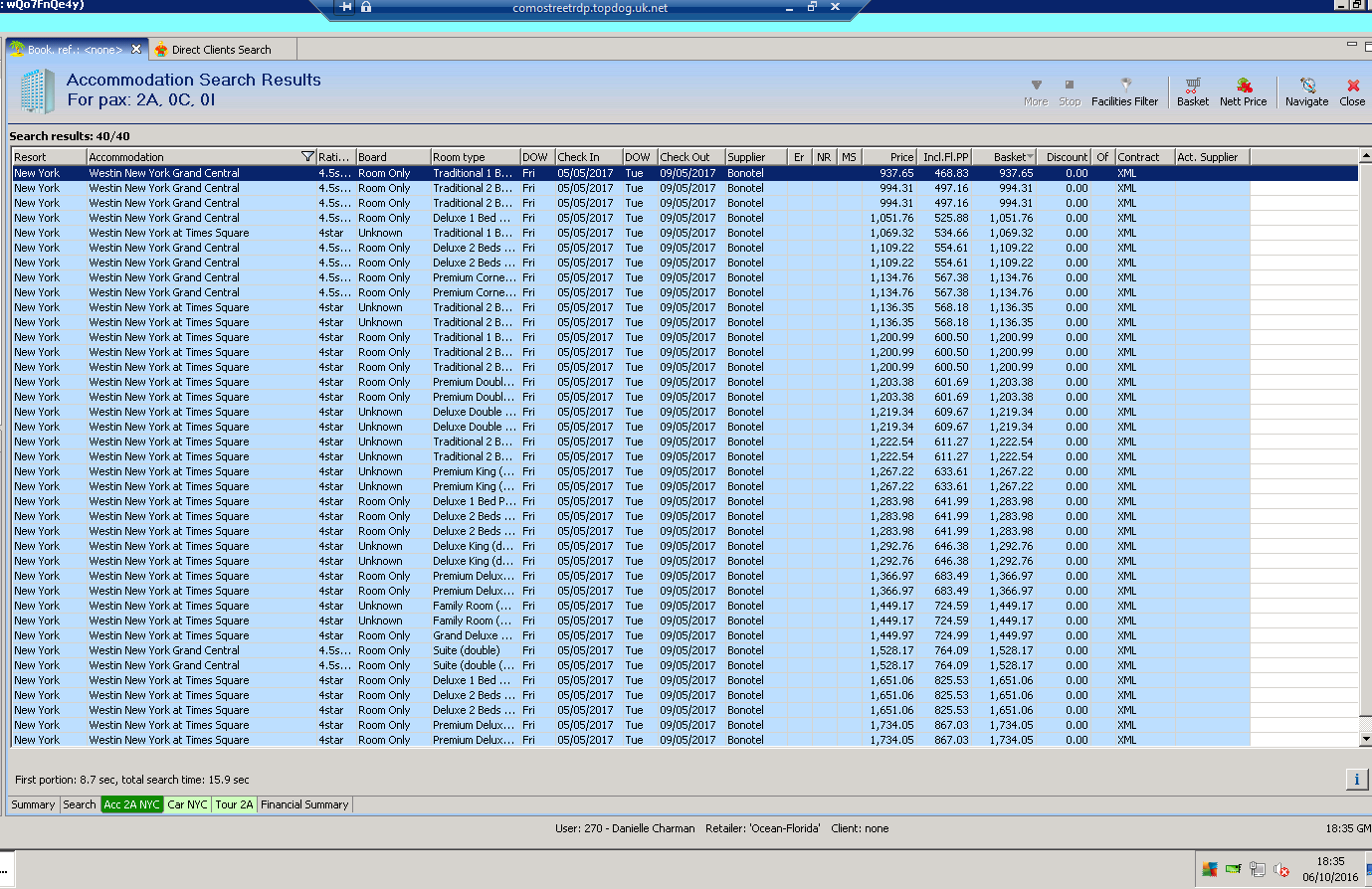Open the Acc 2A NYC bottom tab
The width and height of the screenshot is (1372, 889).
tap(131, 804)
